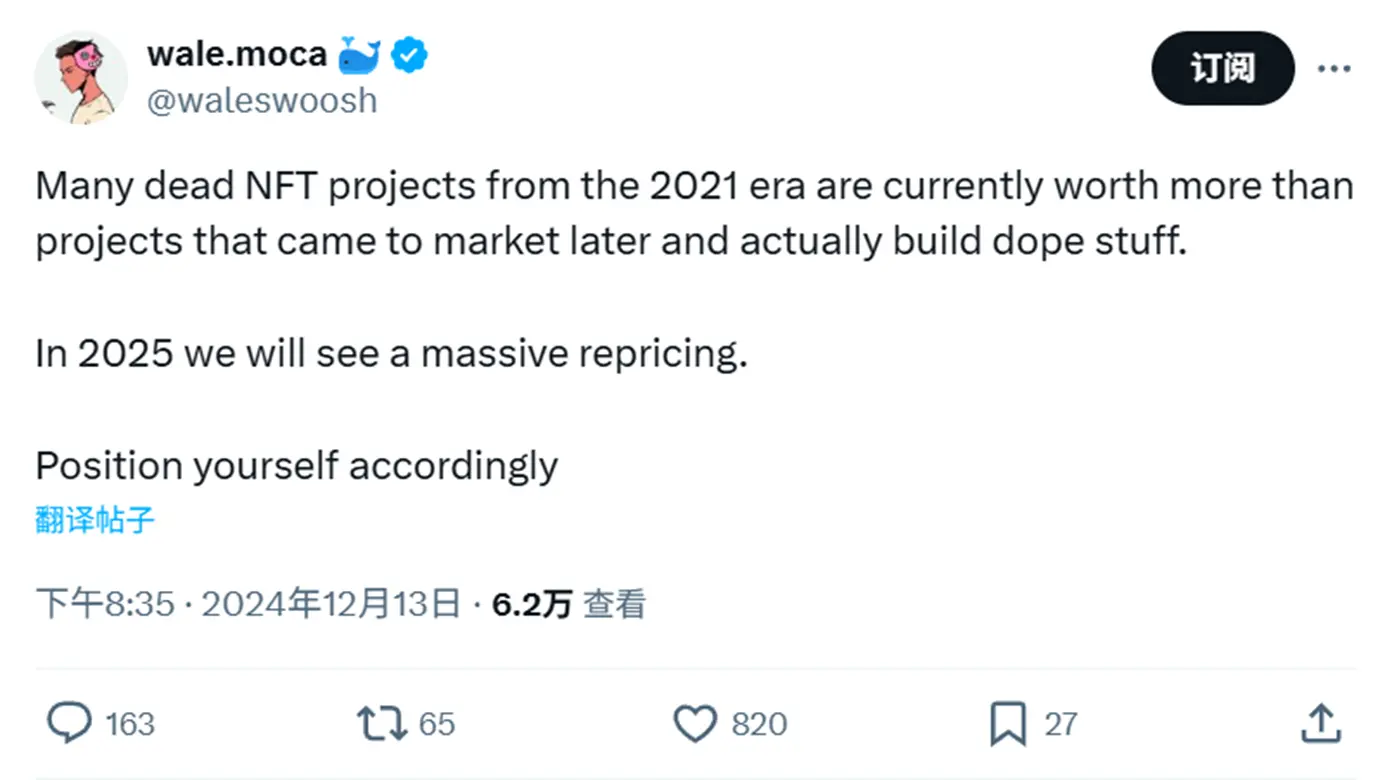Screen dimensions: 1392x780
Task: Like the post with the heart icon
Action: 695,723
